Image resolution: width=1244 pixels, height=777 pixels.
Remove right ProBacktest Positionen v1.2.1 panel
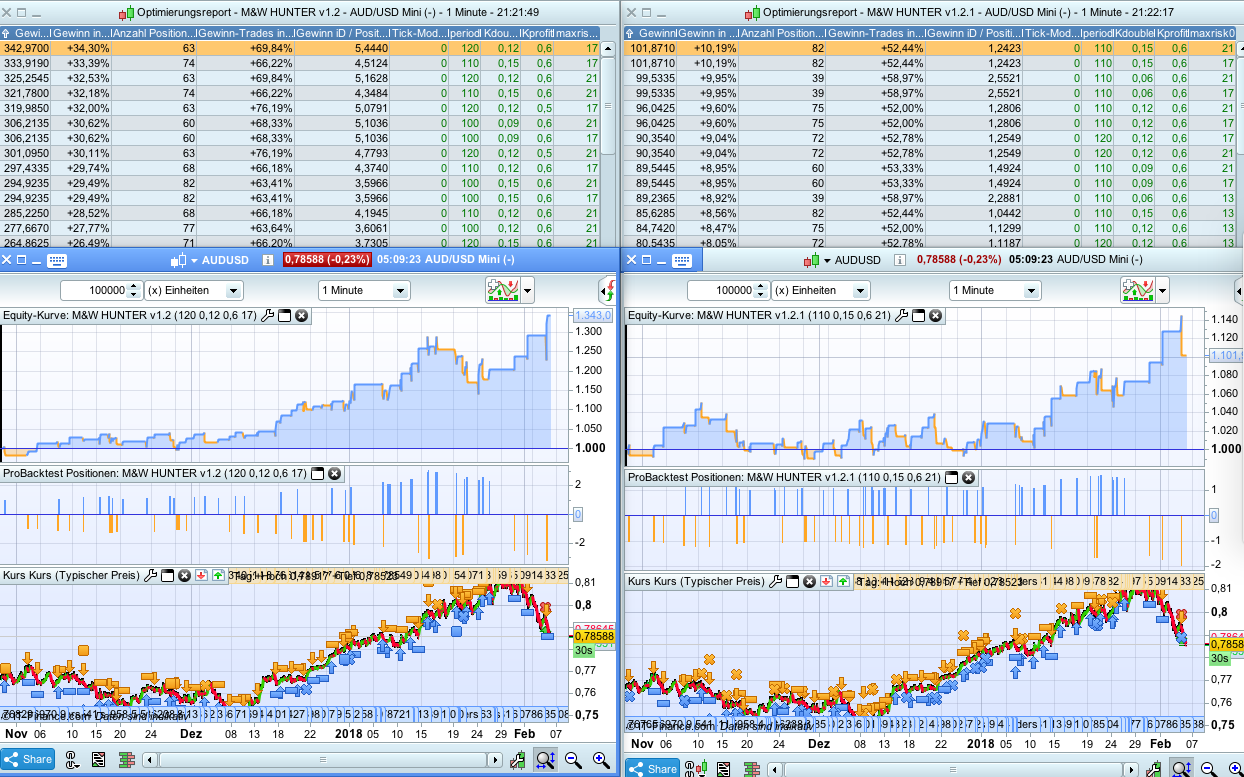969,478
